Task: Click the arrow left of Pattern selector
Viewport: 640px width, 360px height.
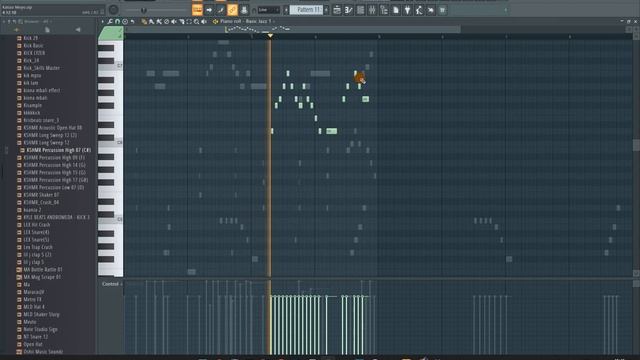Action: 286,10
